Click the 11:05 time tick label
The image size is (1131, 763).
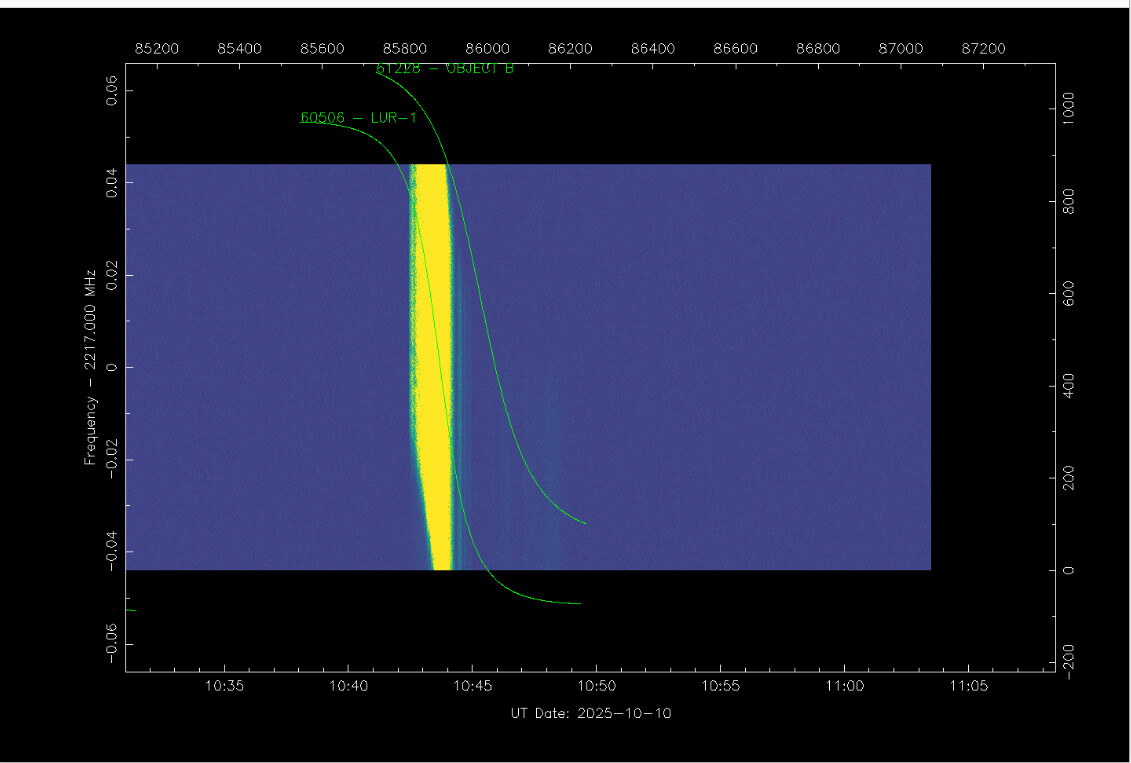coord(968,686)
